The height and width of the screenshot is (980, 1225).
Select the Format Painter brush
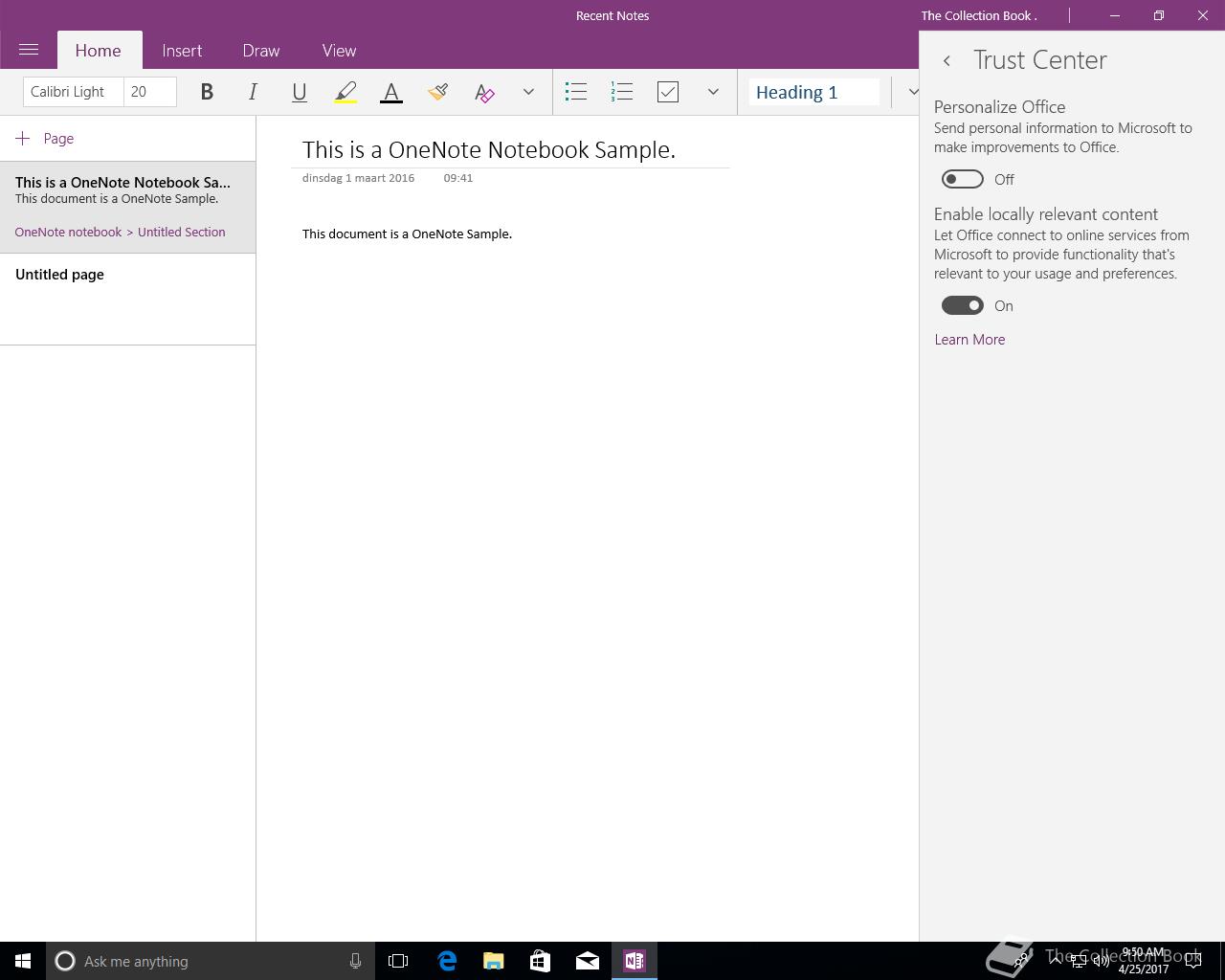click(x=437, y=92)
